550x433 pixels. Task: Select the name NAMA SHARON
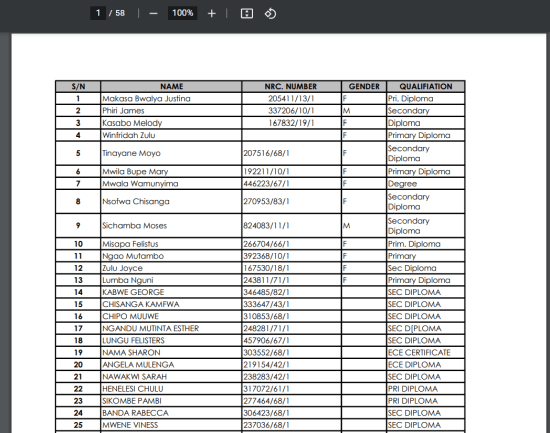click(131, 353)
